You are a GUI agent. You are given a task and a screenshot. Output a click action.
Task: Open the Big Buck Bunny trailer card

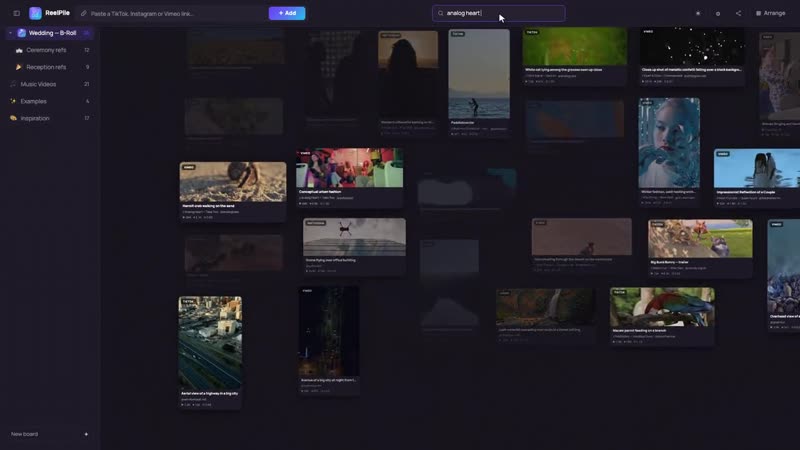coord(700,248)
